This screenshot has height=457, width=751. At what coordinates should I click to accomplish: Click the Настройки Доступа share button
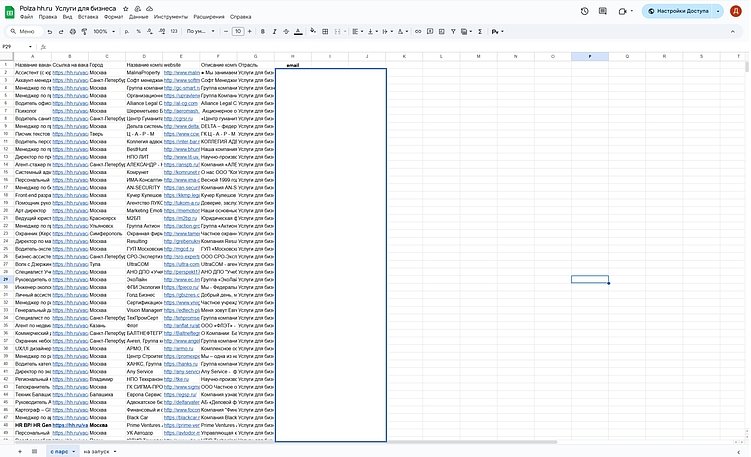(679, 11)
